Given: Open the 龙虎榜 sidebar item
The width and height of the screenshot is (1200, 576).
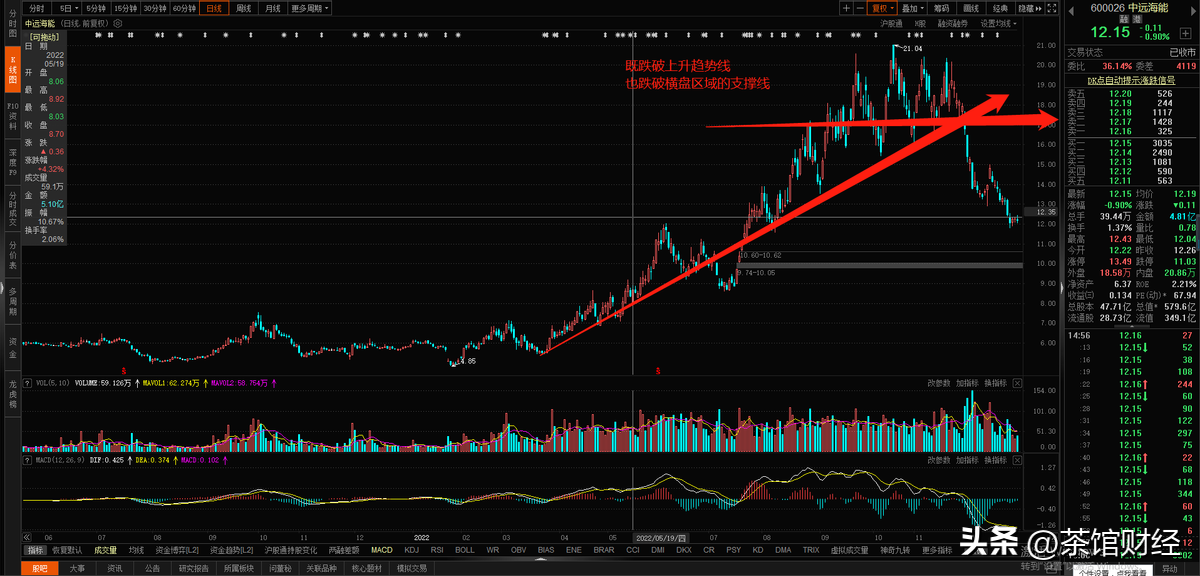Looking at the screenshot, I should (x=12, y=392).
